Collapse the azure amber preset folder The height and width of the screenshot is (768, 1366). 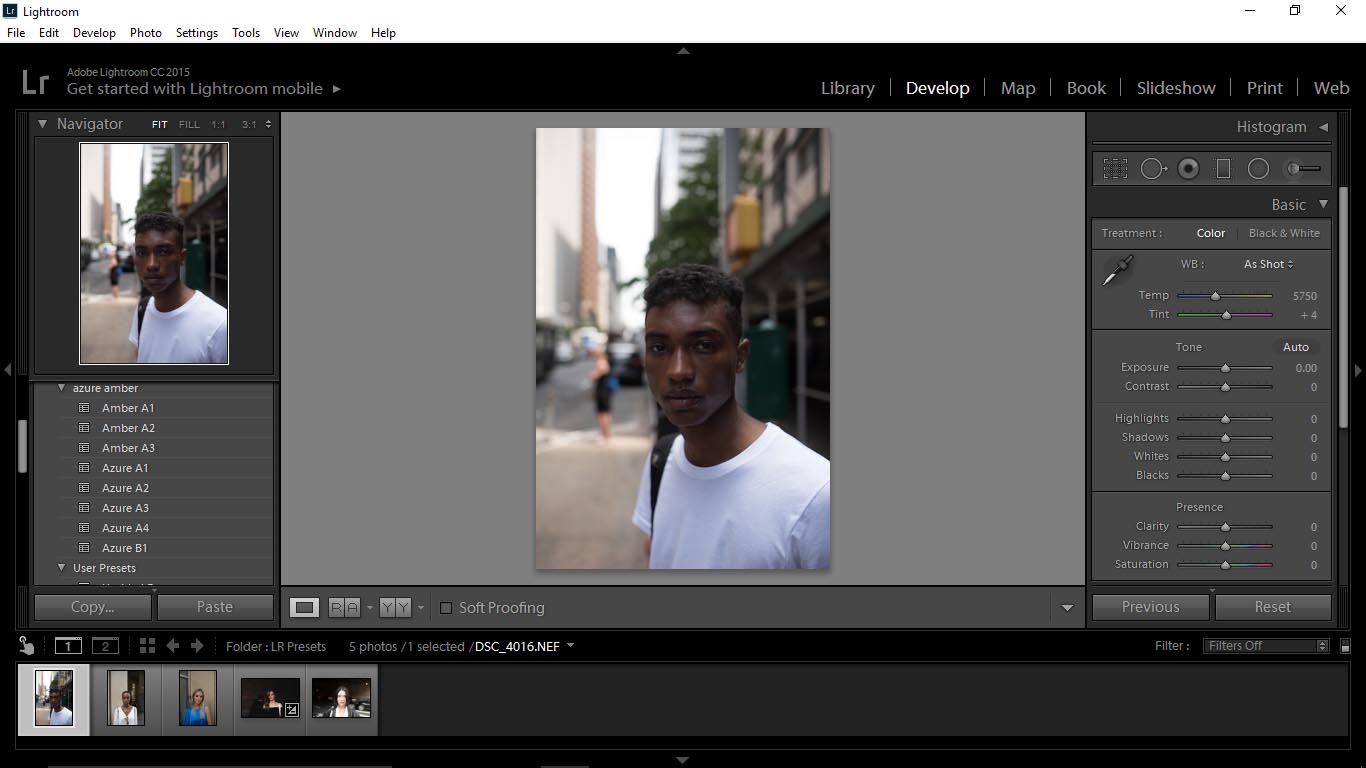coord(61,388)
